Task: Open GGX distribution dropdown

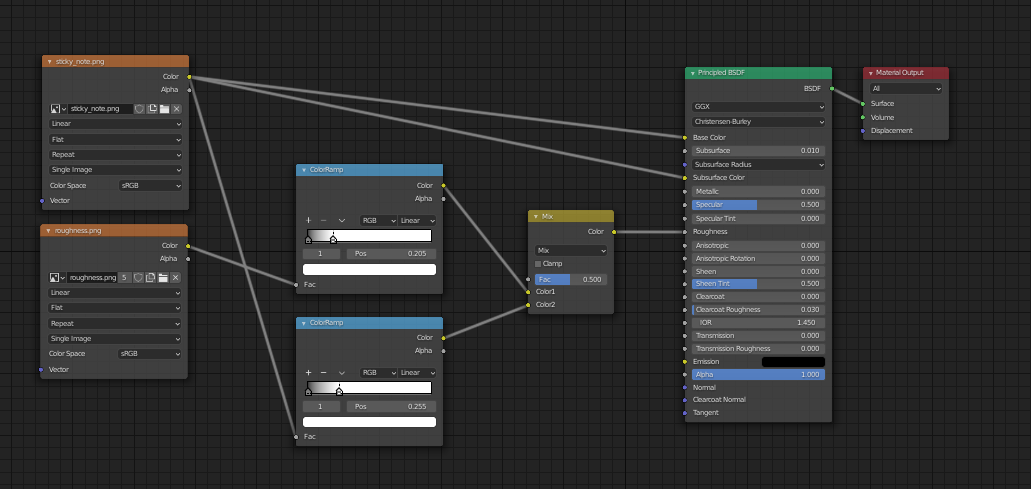Action: tap(758, 106)
